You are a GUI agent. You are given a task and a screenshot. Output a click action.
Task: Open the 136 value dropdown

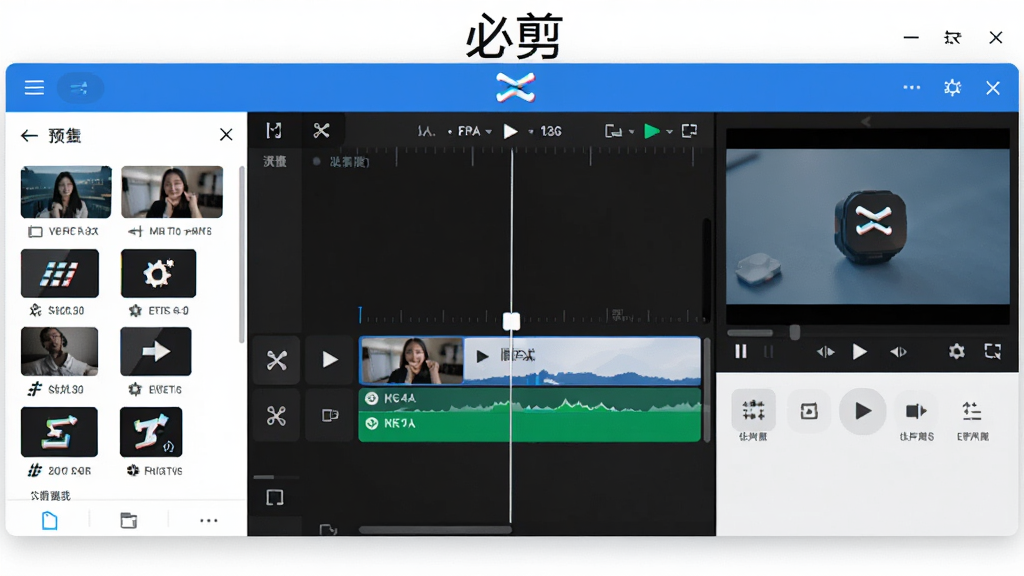(545, 131)
